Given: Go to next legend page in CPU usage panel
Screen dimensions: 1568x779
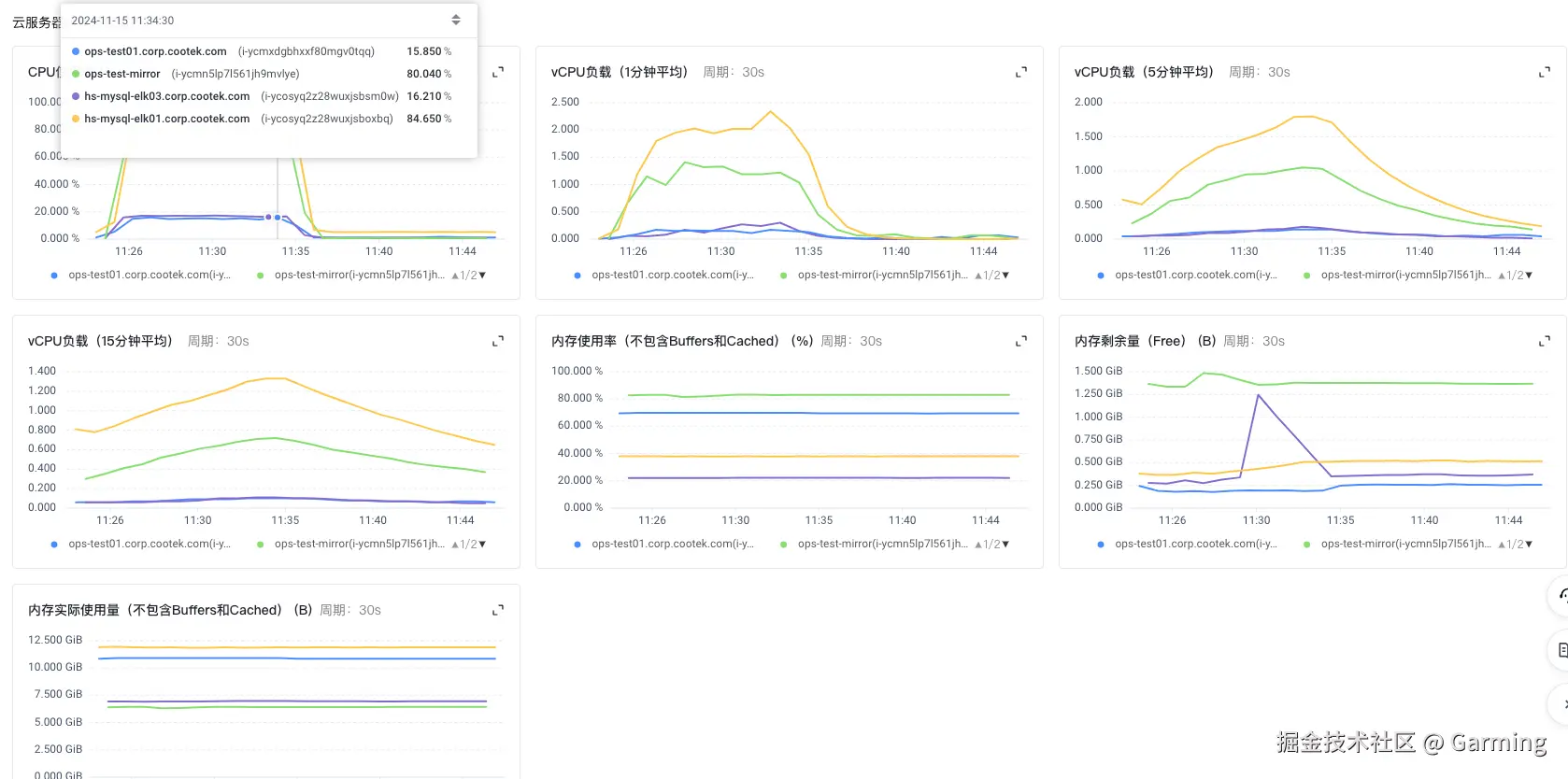Looking at the screenshot, I should pos(482,276).
